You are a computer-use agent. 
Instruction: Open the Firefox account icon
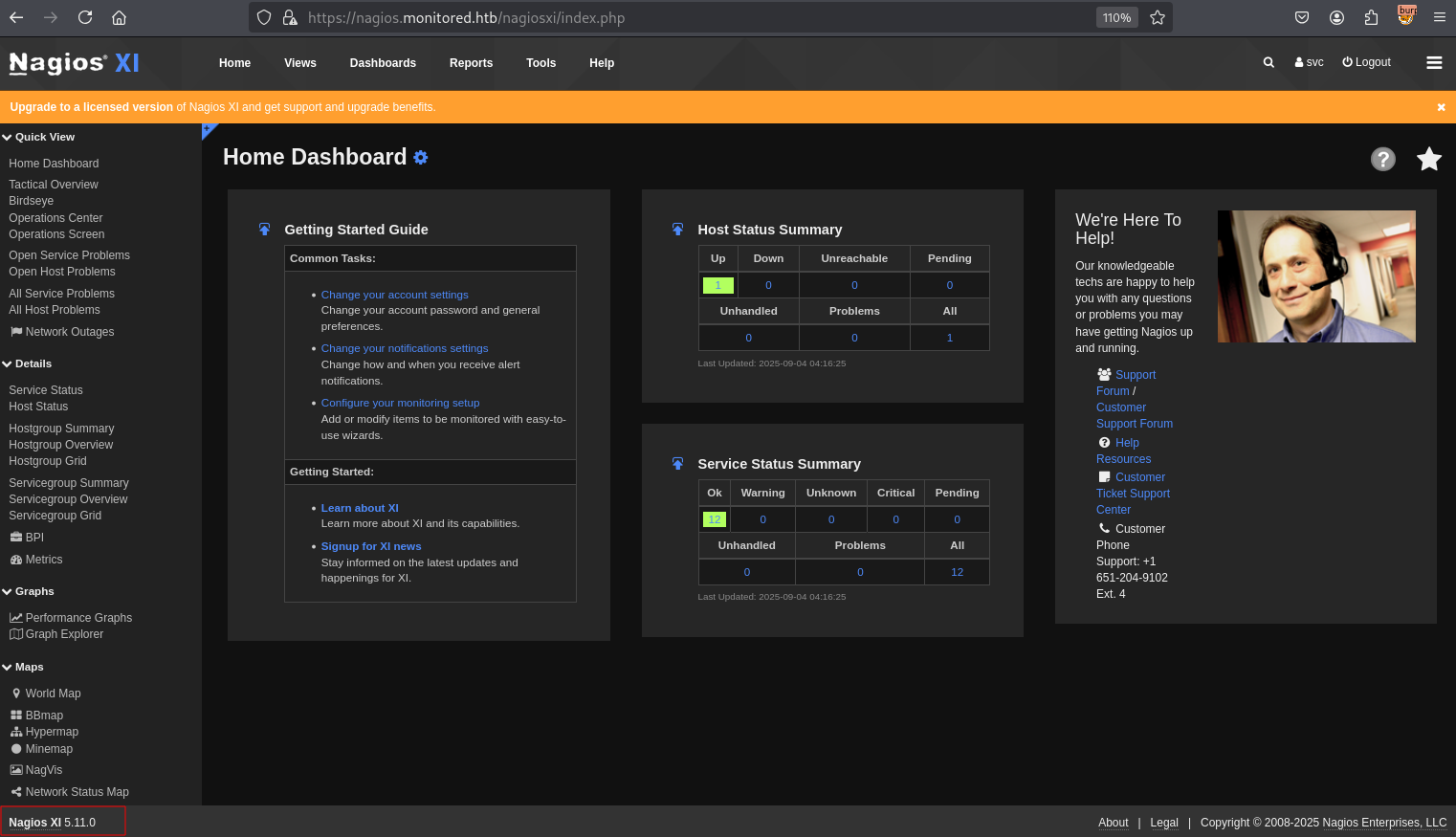1337,17
